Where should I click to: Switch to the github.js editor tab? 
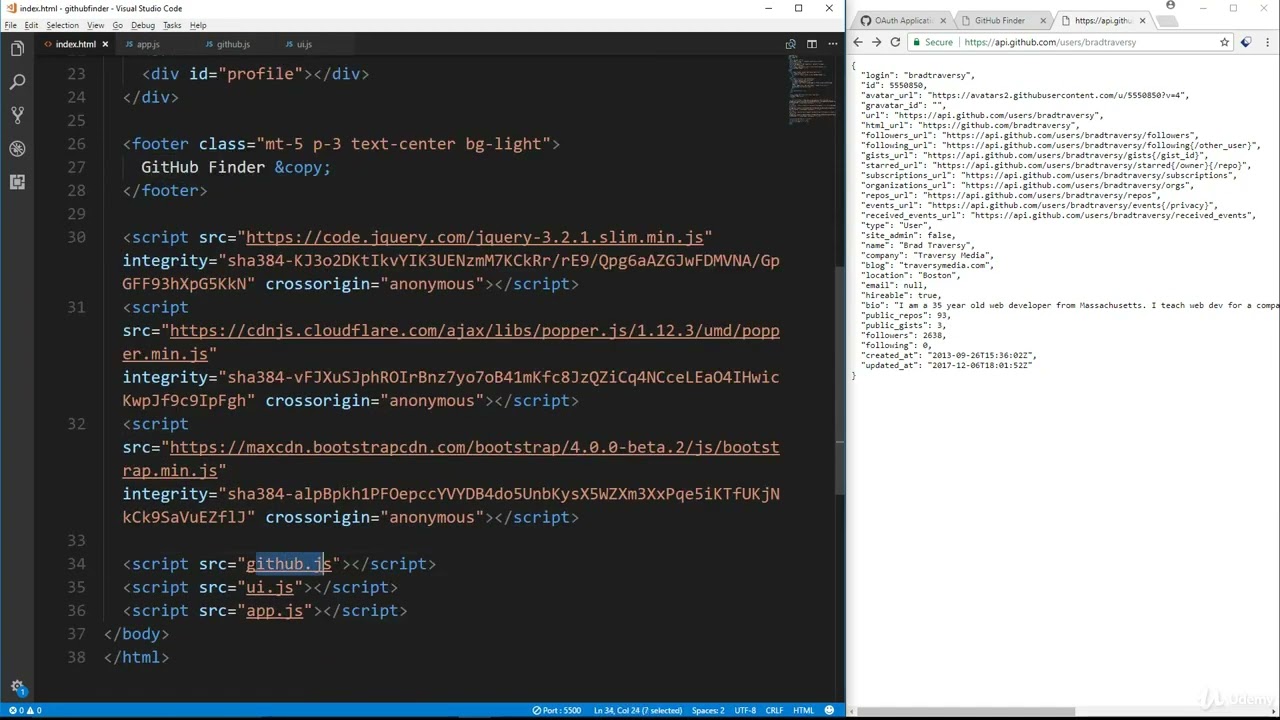[233, 44]
